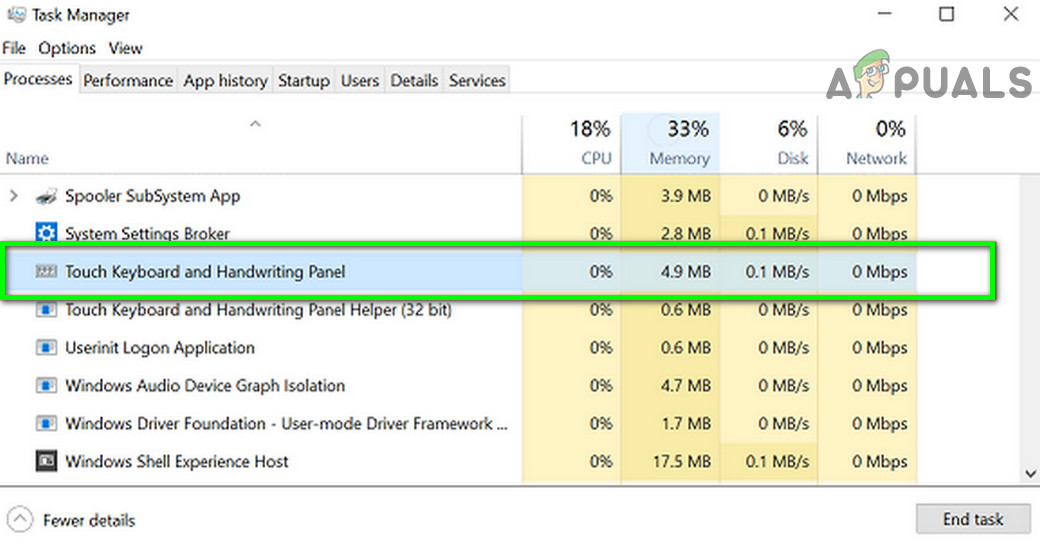Click the Windows Driver Foundation process icon
This screenshot has width=1040, height=550.
(46, 424)
